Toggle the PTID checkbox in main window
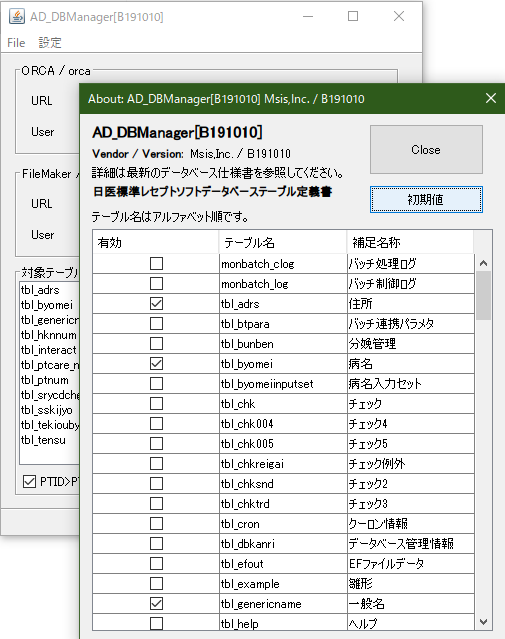The height and width of the screenshot is (639, 505). (x=29, y=482)
